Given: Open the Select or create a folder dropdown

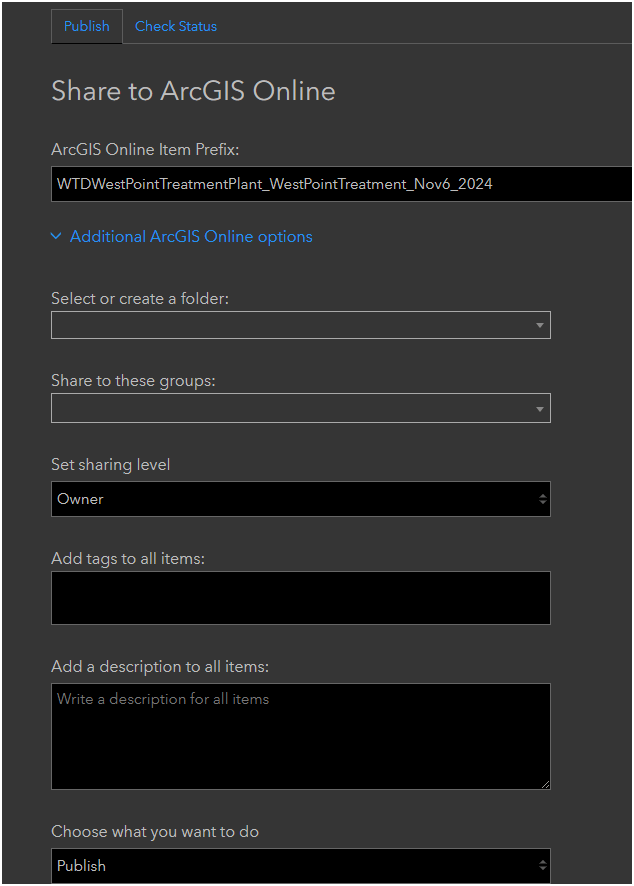Looking at the screenshot, I should click(301, 325).
